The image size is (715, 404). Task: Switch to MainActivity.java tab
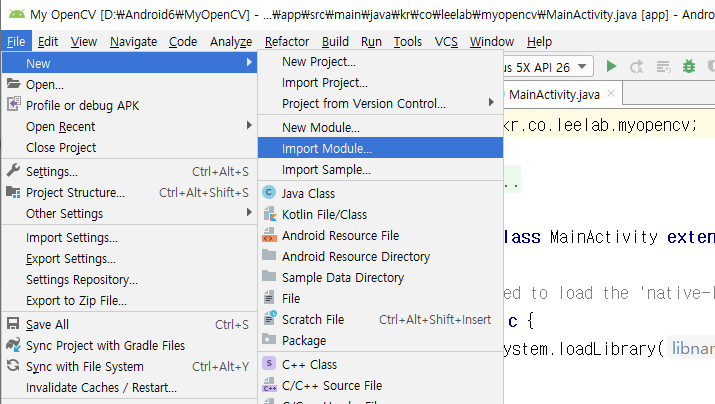(554, 94)
